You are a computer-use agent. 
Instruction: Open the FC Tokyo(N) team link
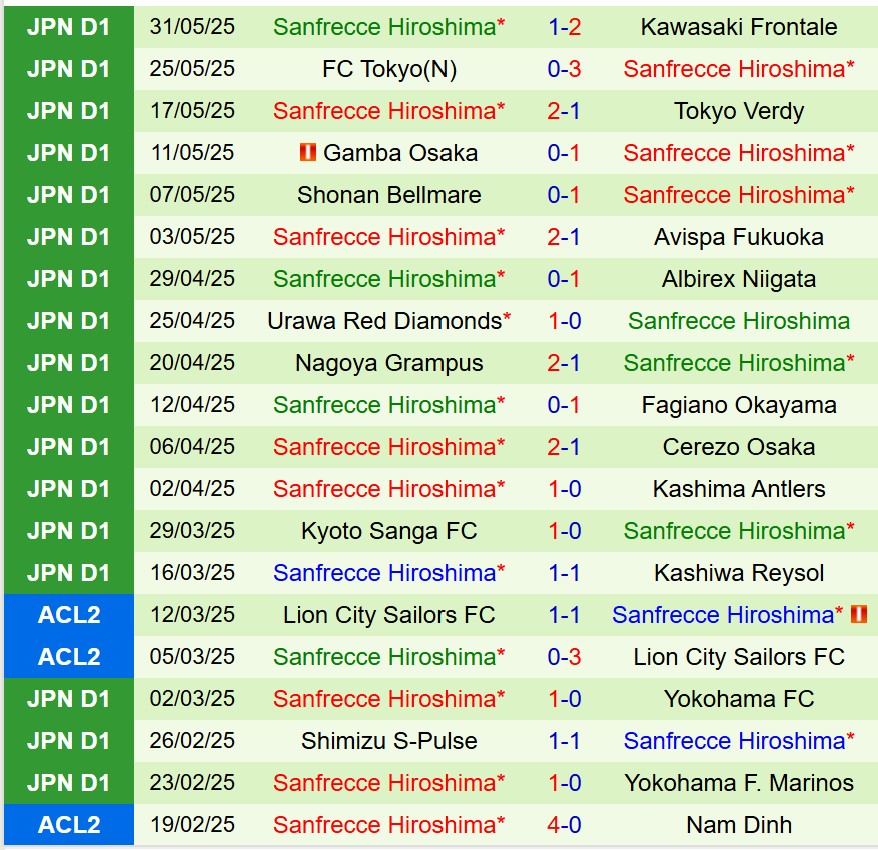pos(389,69)
